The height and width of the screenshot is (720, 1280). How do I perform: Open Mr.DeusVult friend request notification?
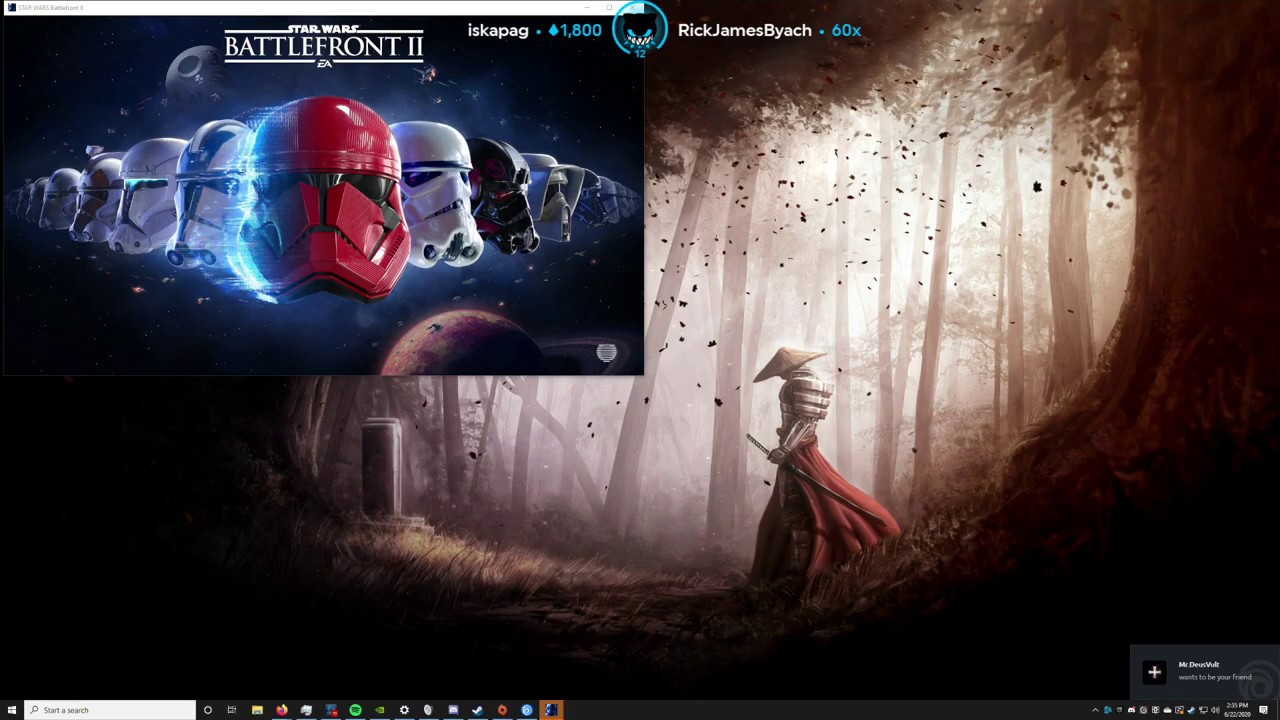point(1204,672)
